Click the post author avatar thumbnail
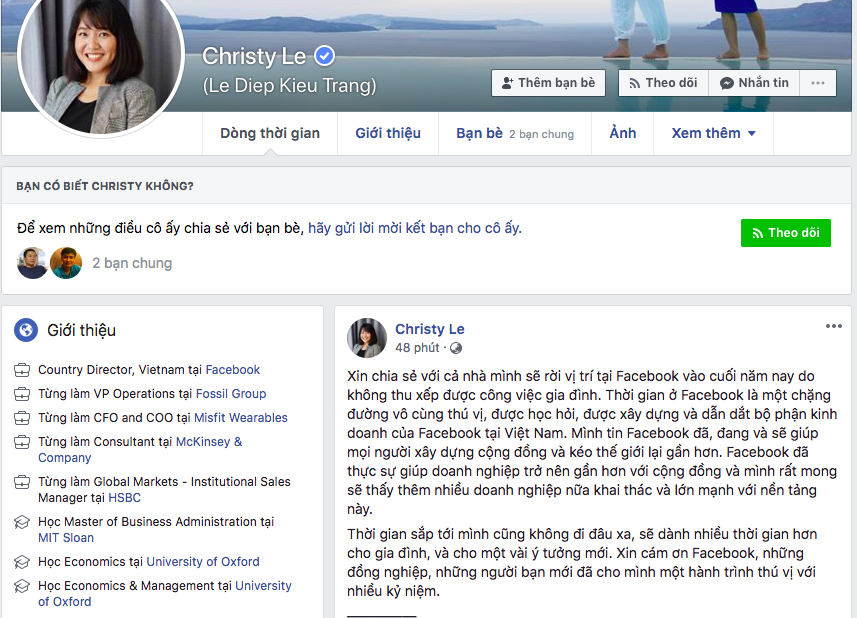The height and width of the screenshot is (618, 857). coord(367,338)
